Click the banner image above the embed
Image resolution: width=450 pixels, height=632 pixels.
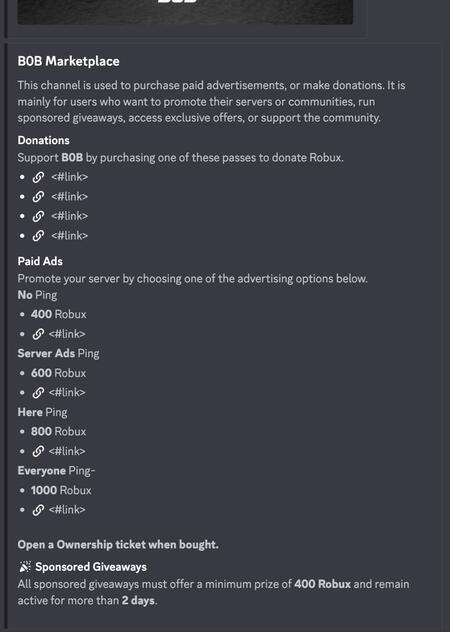pos(185,12)
